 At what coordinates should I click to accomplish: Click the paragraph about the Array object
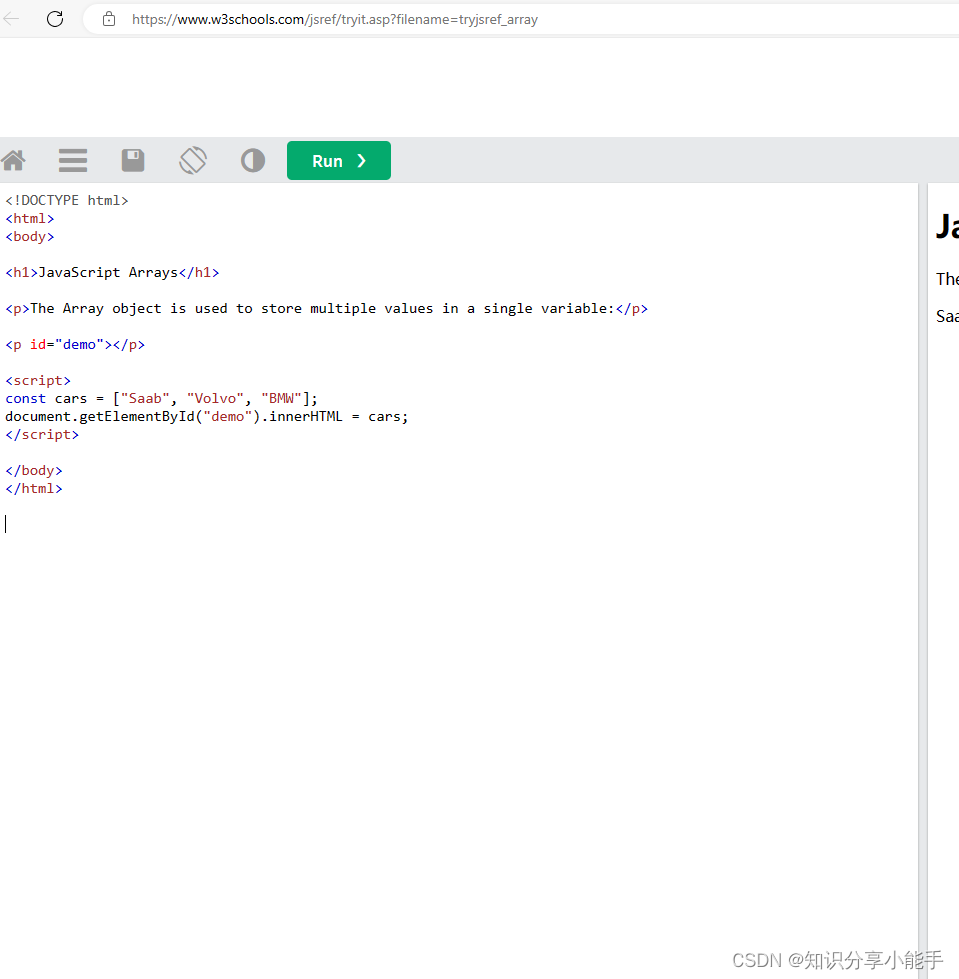(327, 308)
